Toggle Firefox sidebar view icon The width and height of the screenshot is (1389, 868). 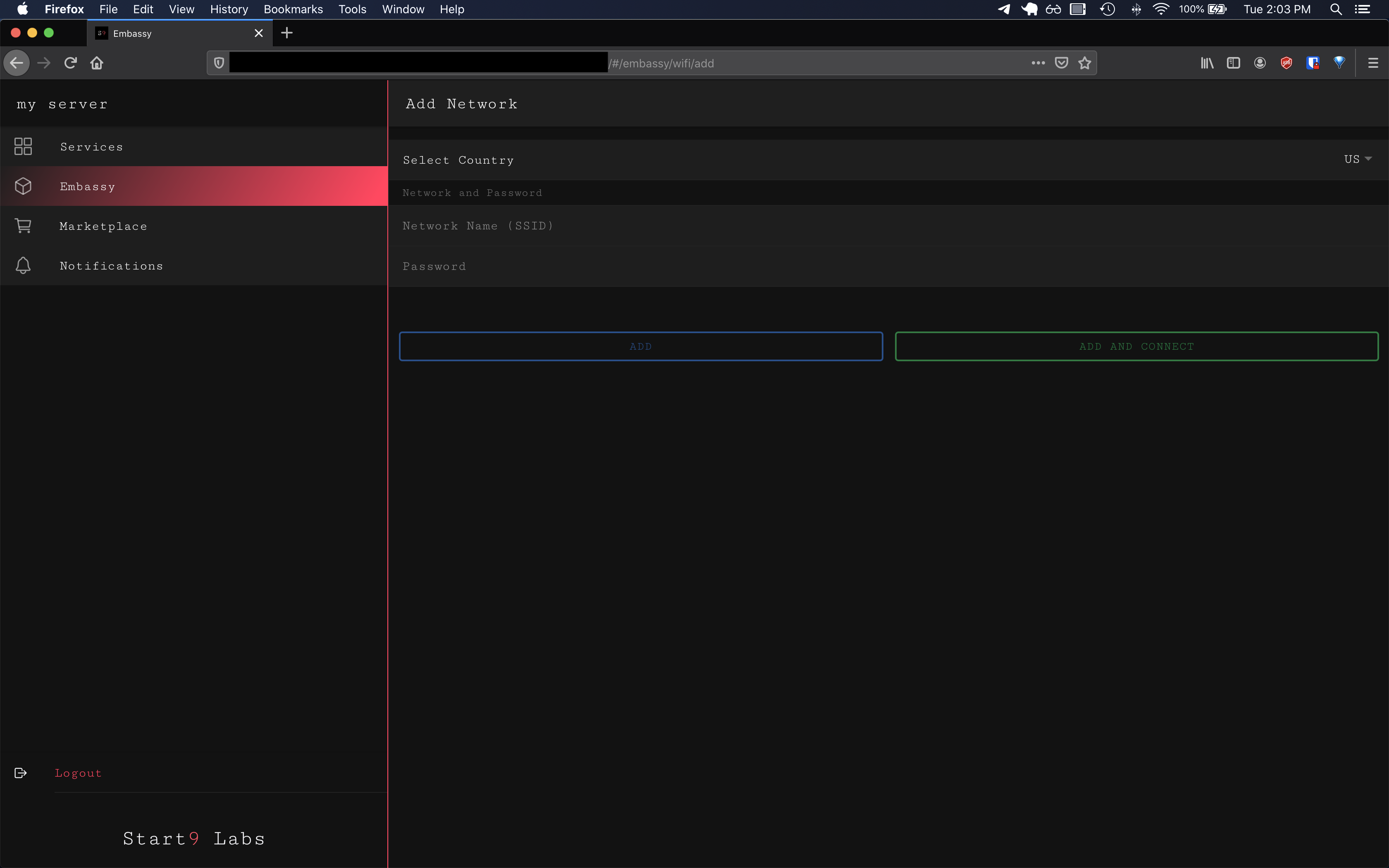coord(1234,63)
